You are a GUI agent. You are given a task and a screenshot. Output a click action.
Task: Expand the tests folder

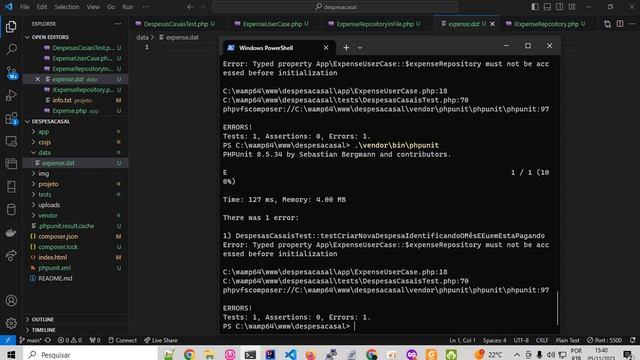tap(45, 194)
